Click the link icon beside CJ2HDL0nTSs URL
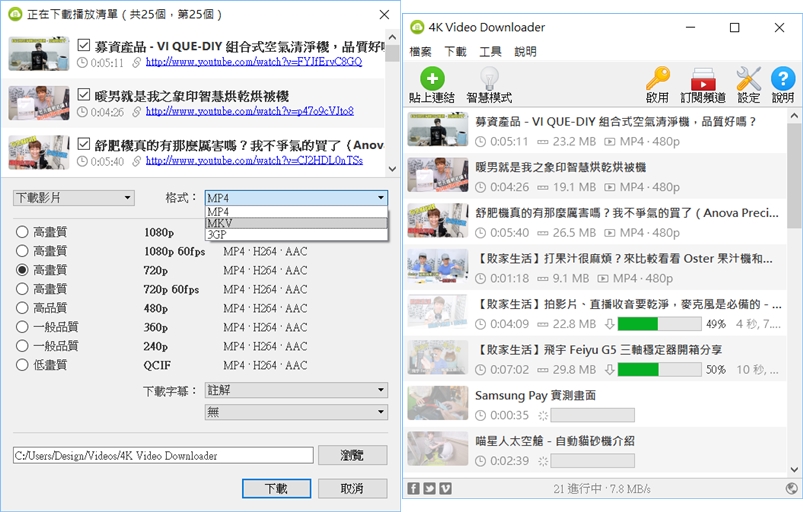 click(x=136, y=161)
